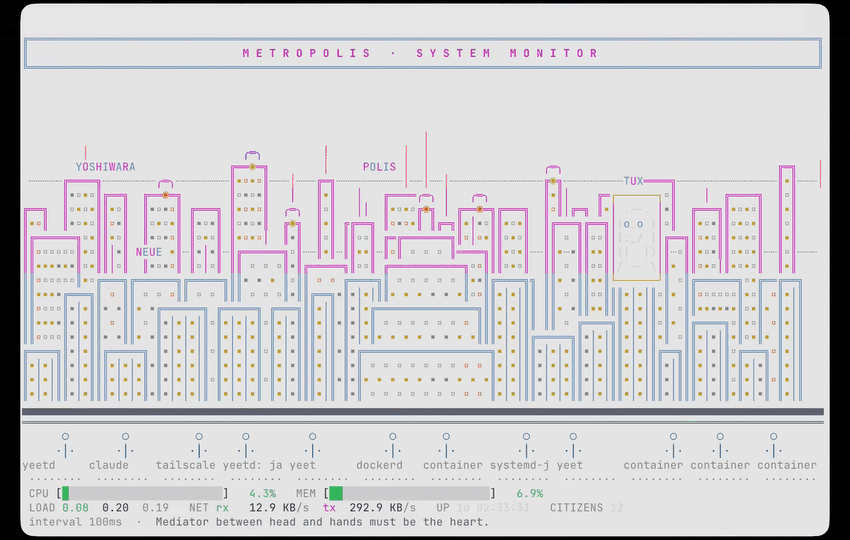Viewport: 850px width, 540px height.
Task: Click the rx 12.9 KB/s network value
Action: pos(262,508)
